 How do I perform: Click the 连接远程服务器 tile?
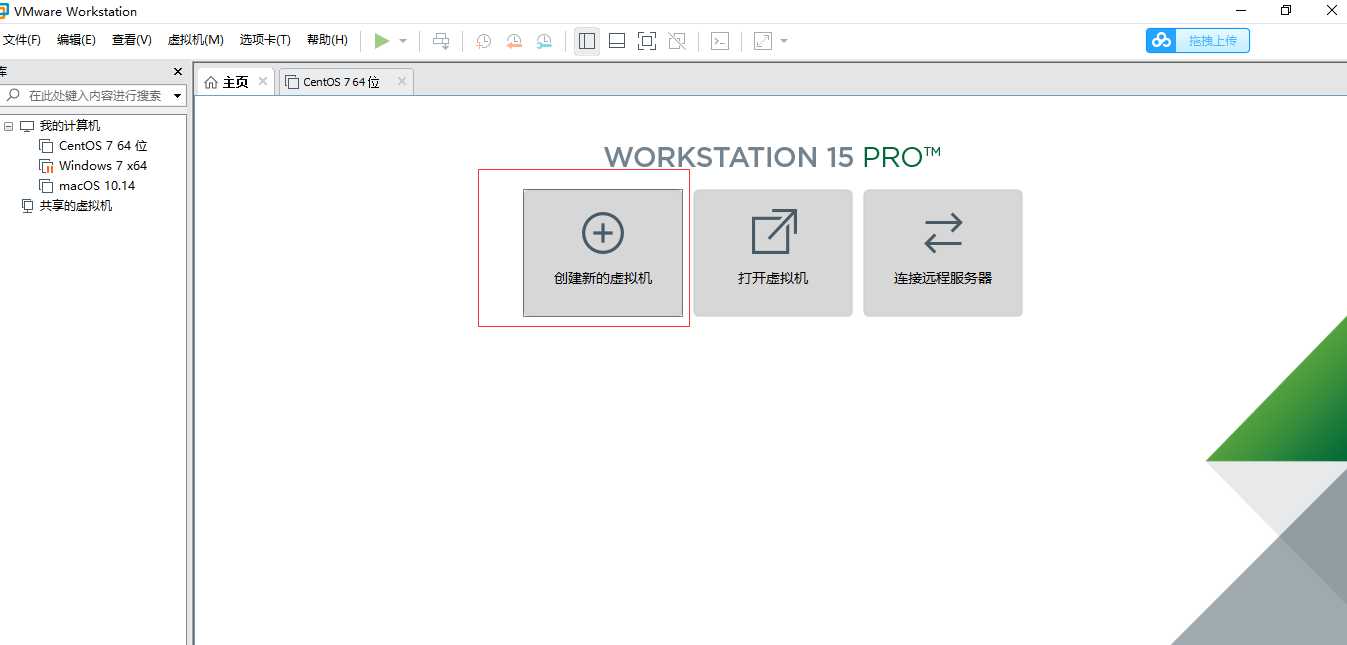(943, 253)
